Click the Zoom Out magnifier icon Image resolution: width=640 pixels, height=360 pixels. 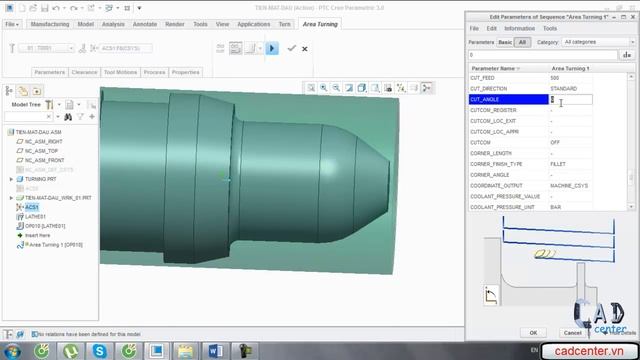[x=336, y=88]
